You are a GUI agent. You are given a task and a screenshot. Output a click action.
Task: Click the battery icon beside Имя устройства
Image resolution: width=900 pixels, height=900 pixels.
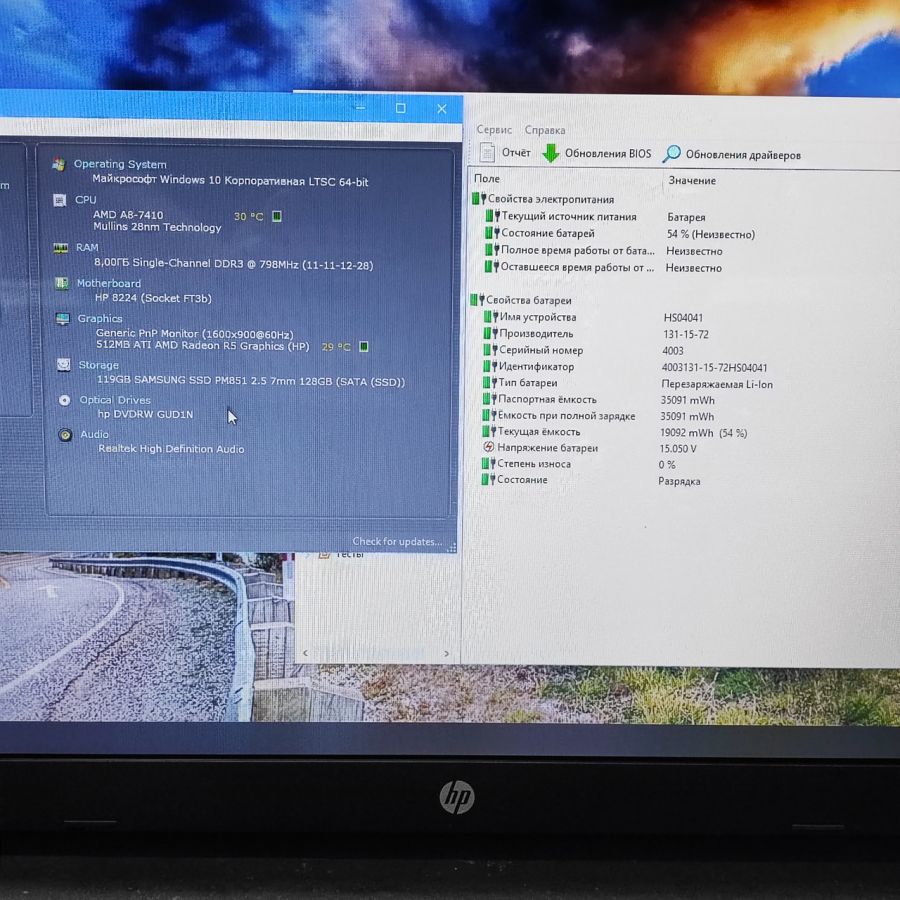click(x=491, y=316)
